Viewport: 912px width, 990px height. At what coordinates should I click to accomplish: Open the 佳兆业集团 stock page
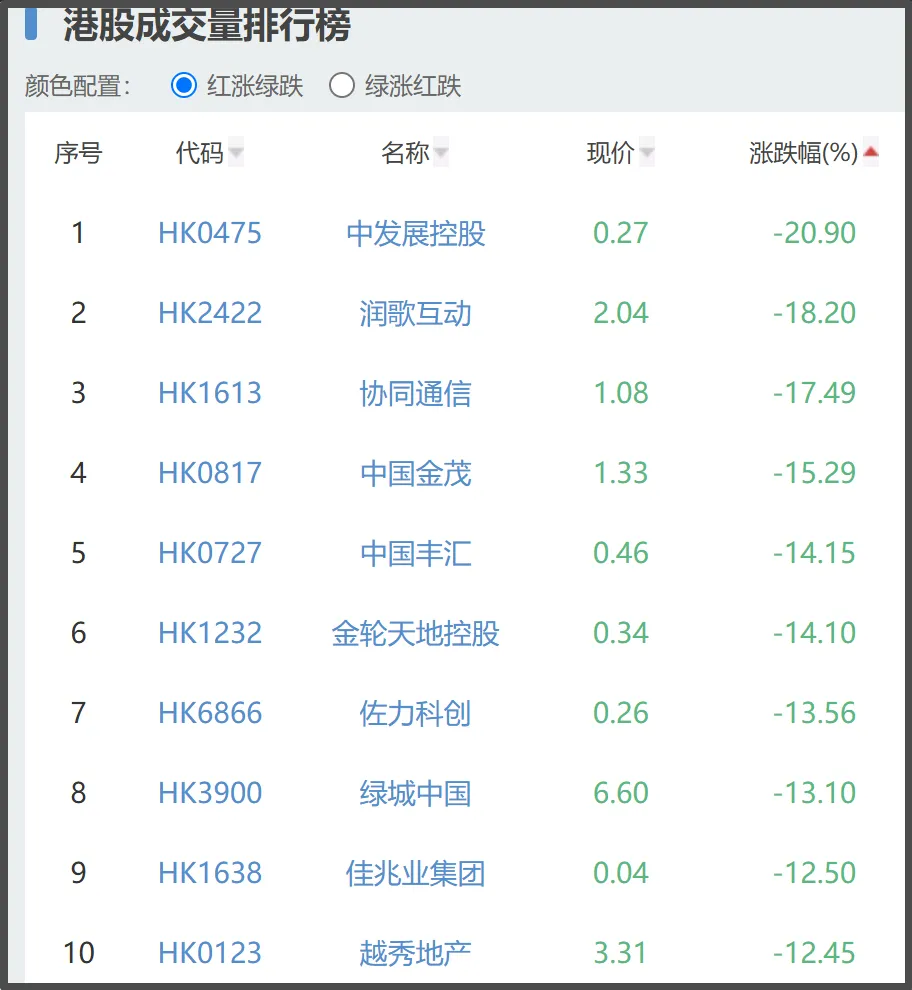click(416, 874)
